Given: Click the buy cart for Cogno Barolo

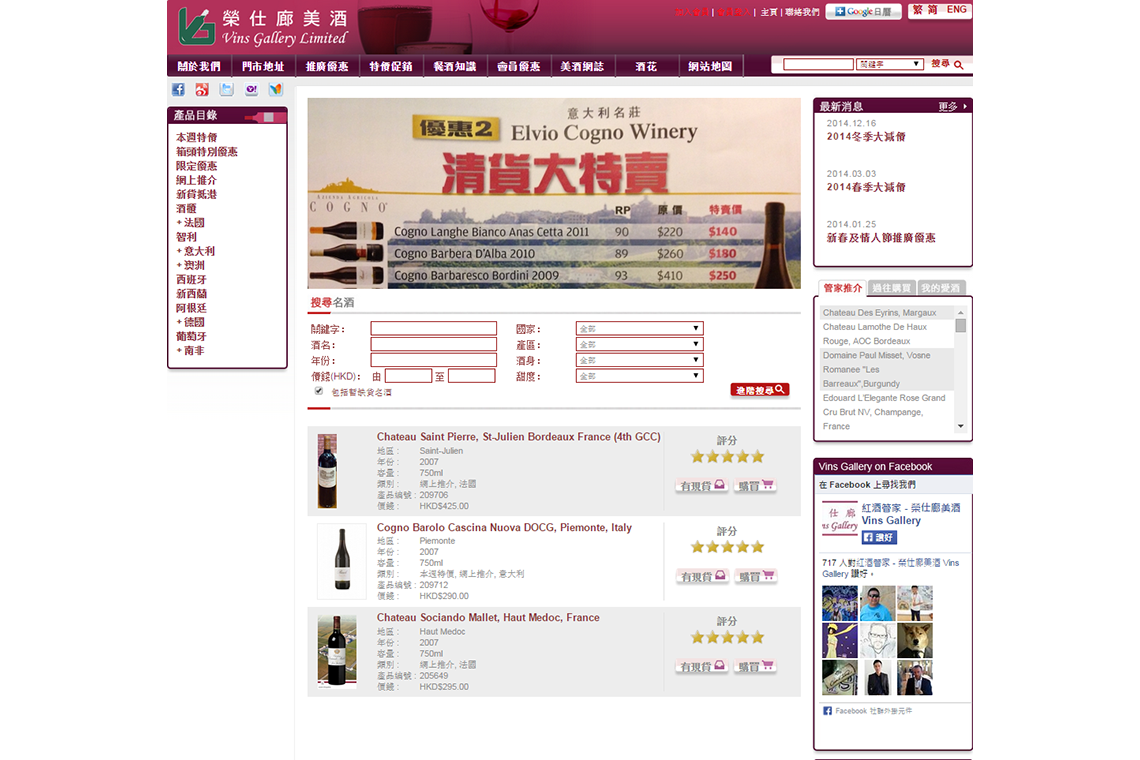Looking at the screenshot, I should pos(755,577).
